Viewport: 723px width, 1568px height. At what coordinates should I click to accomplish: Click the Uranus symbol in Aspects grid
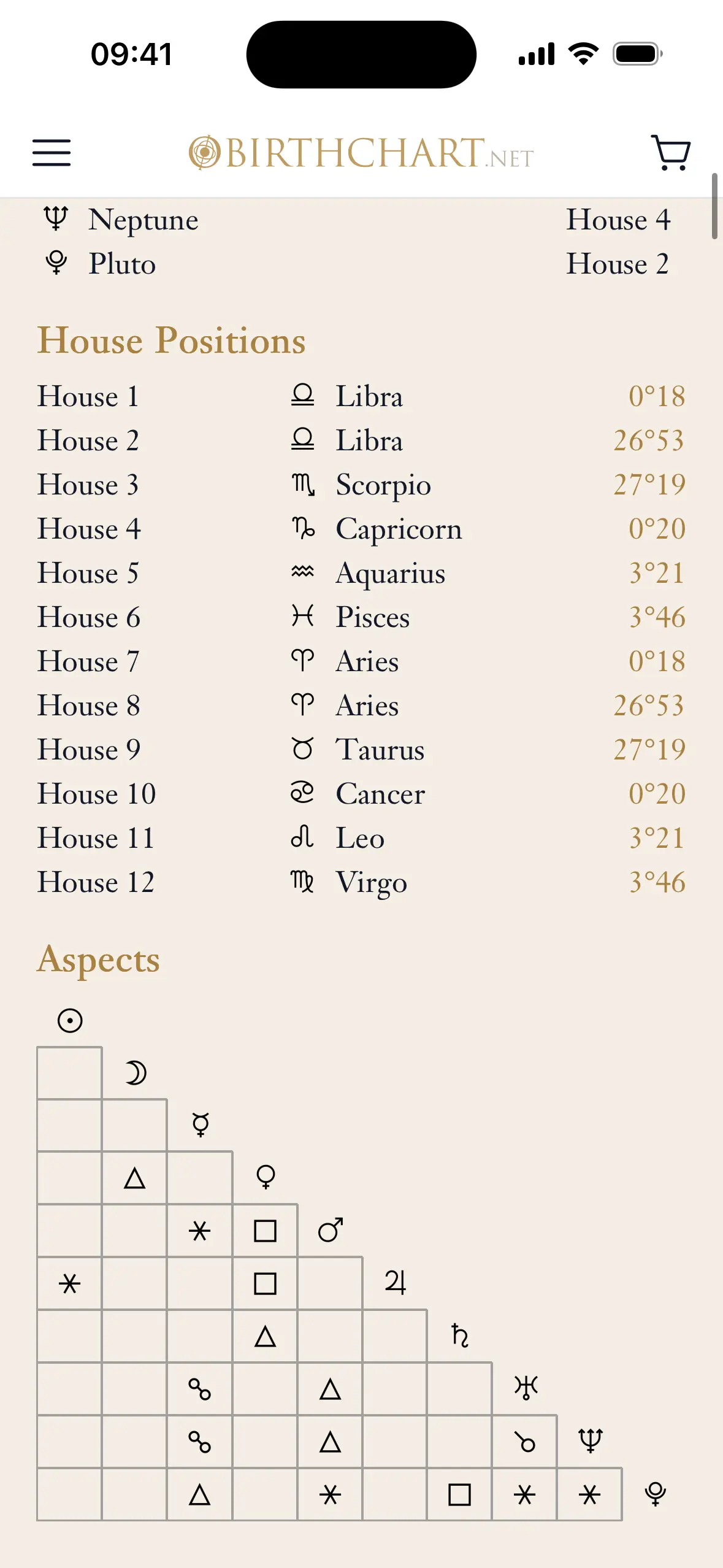coord(526,1388)
